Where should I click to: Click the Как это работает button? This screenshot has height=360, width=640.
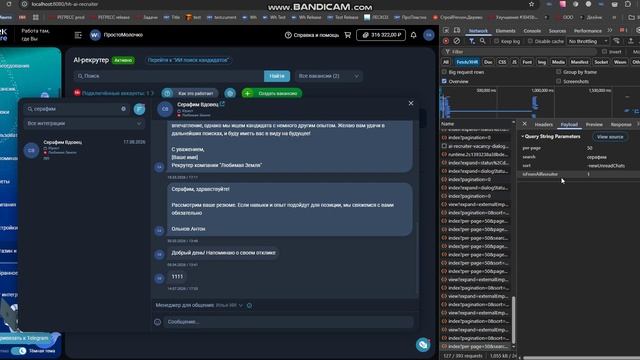click(x=190, y=93)
